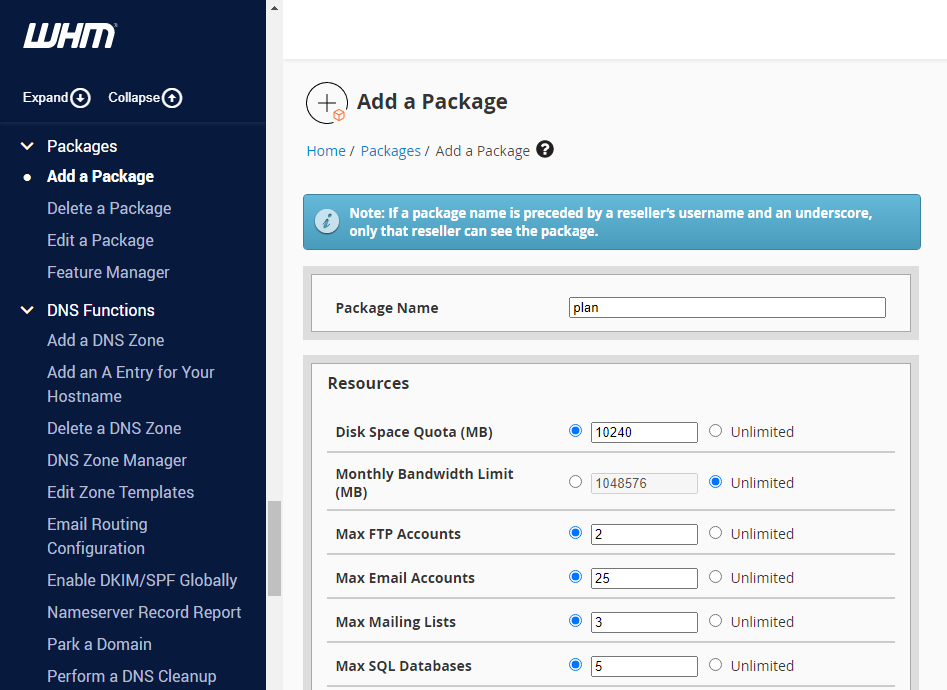The height and width of the screenshot is (690, 947).
Task: Select Max Mailing Lists numeric value radio
Action: pyautogui.click(x=576, y=621)
